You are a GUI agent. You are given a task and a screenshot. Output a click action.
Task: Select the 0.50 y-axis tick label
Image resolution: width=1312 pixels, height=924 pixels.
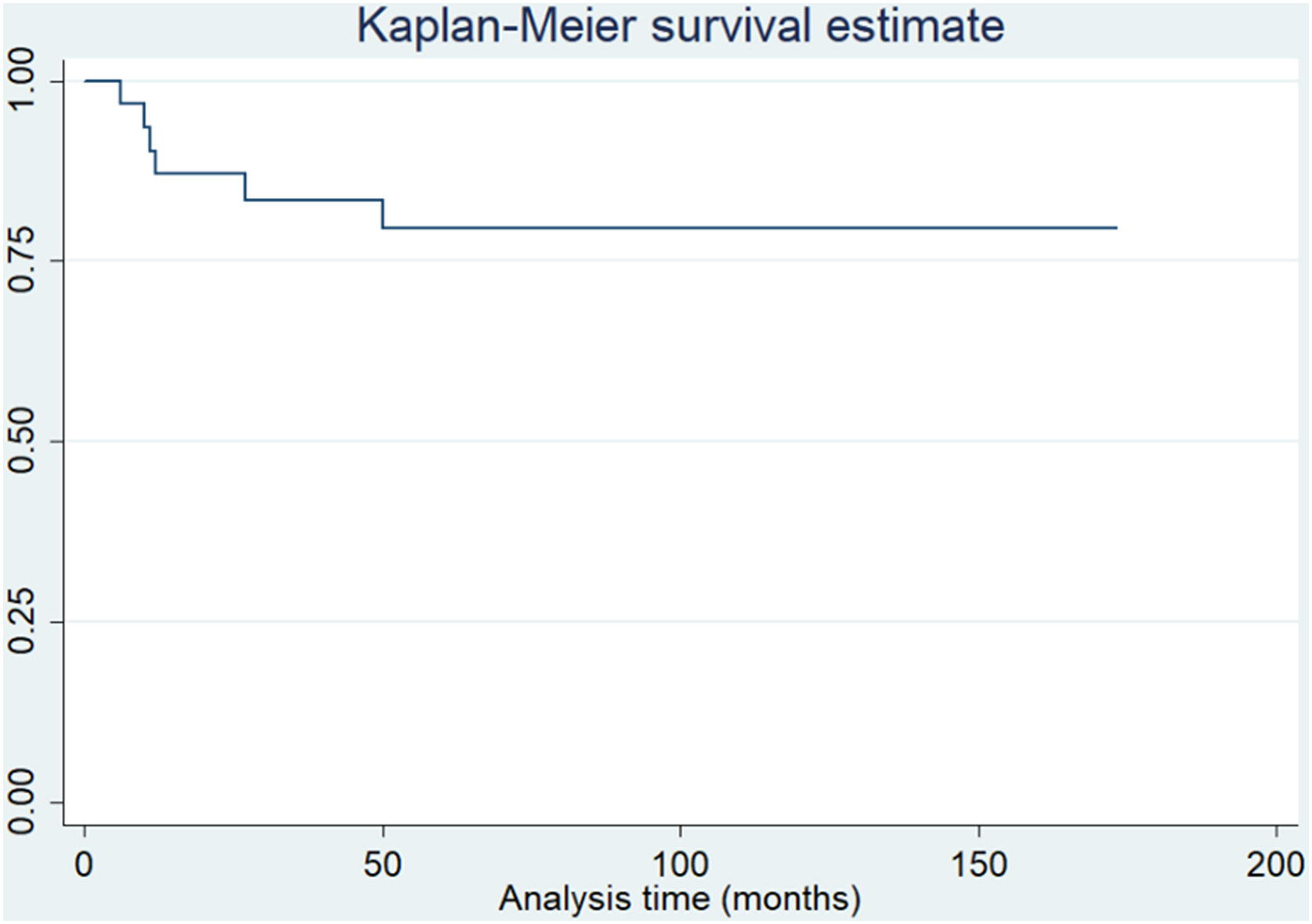click(22, 441)
